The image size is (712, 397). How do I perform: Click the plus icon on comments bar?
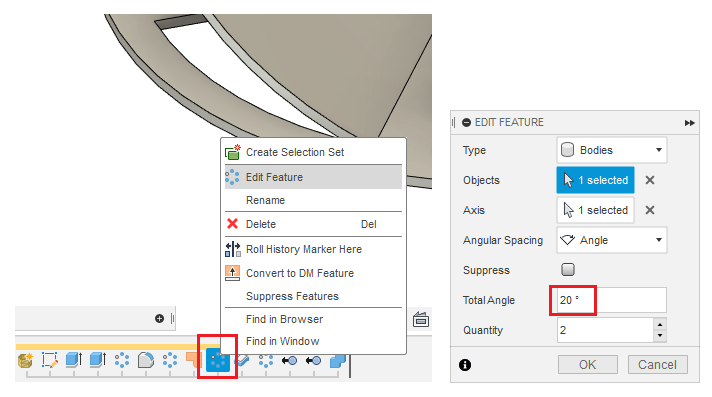point(159,318)
